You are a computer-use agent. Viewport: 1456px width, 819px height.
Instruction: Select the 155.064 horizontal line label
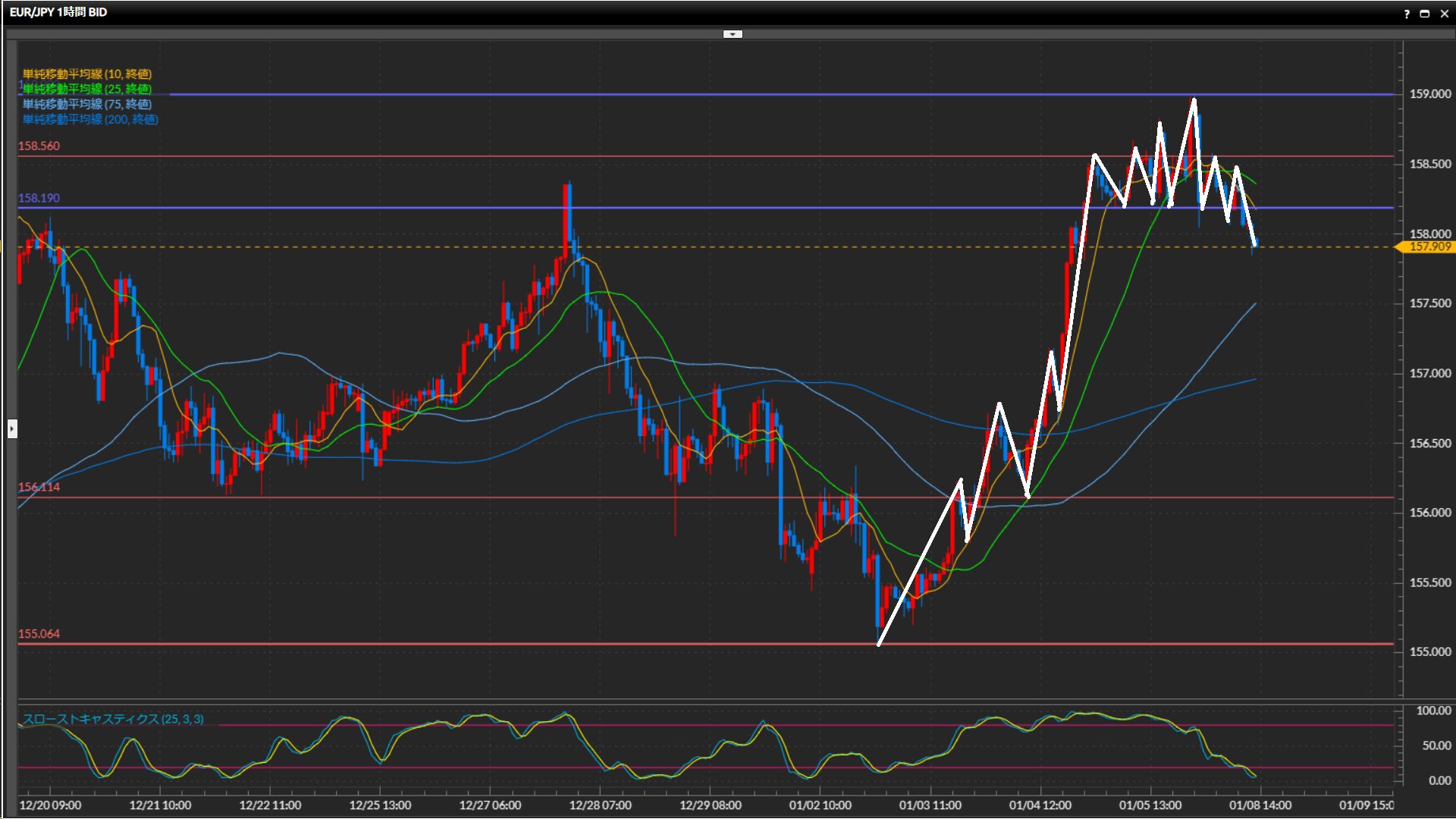(x=39, y=633)
